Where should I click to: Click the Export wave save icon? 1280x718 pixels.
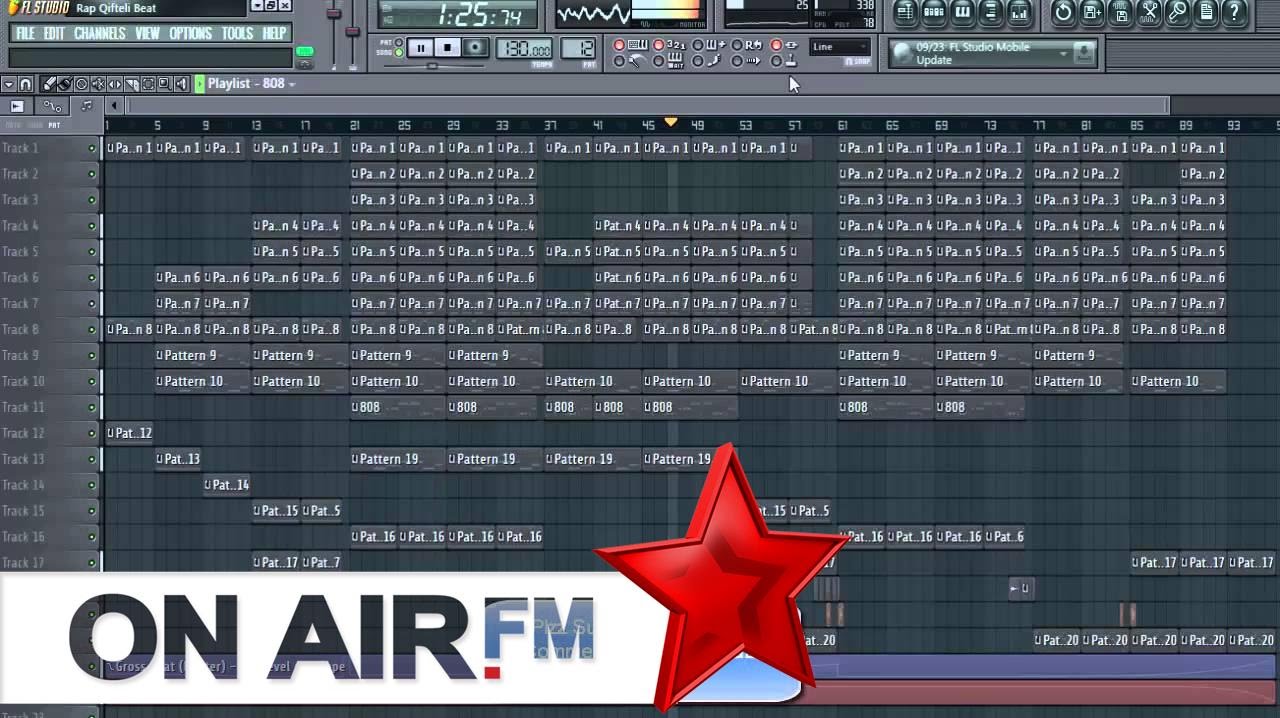click(x=1121, y=12)
